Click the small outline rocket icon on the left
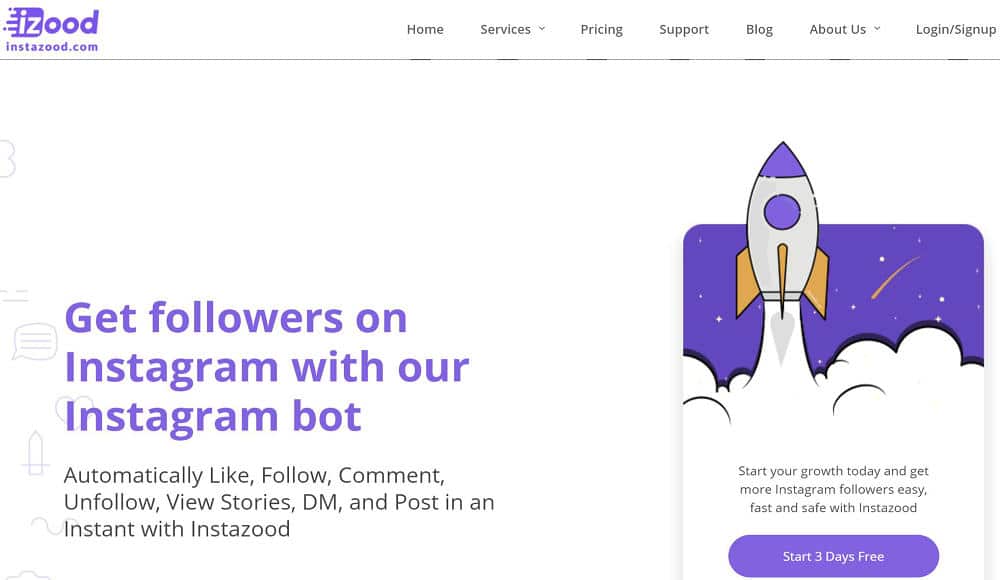Image resolution: width=1000 pixels, height=580 pixels. (x=35, y=452)
